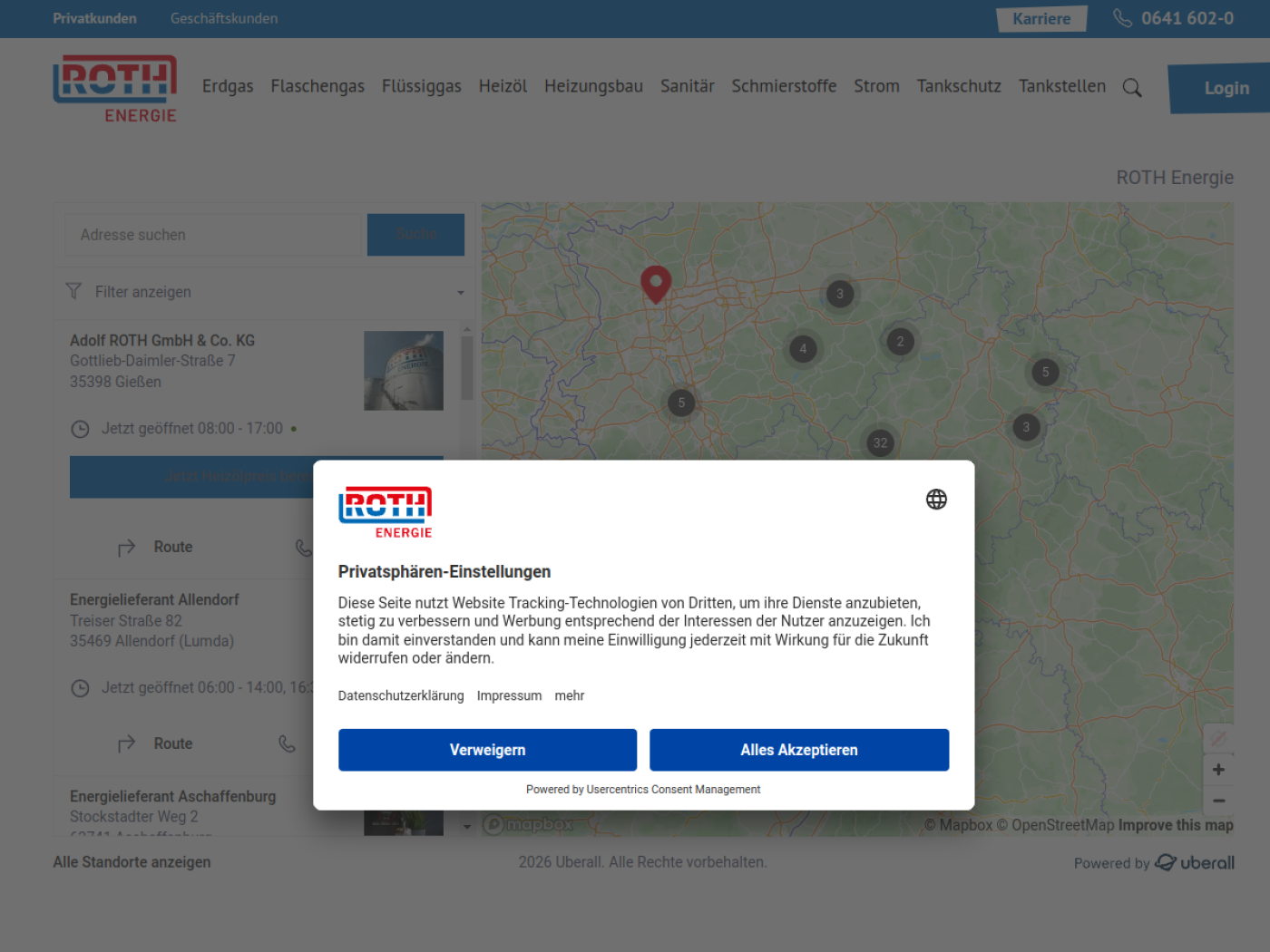Open the Schmierstoffe menu item
This screenshot has height=952, width=1270.
pyautogui.click(x=784, y=86)
